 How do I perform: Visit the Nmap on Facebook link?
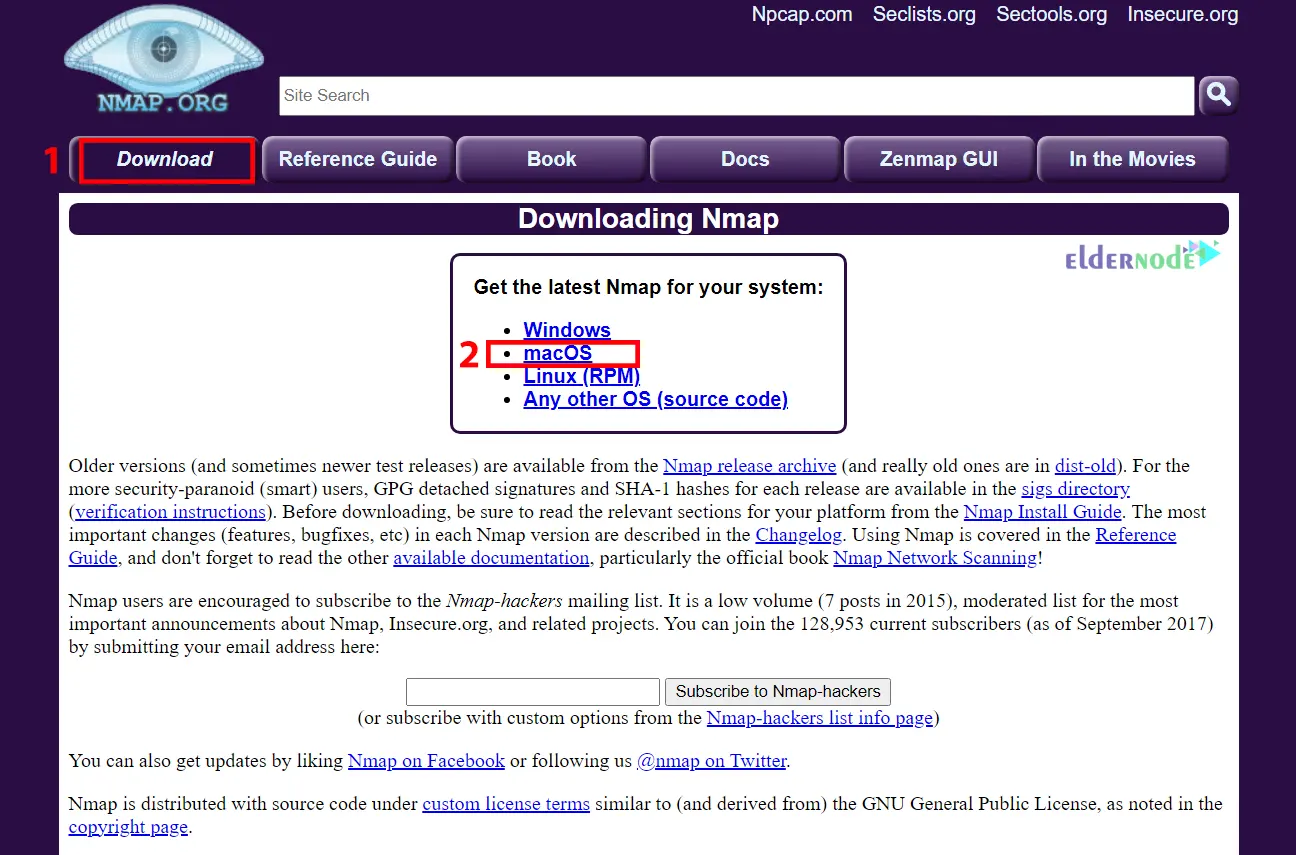(426, 761)
